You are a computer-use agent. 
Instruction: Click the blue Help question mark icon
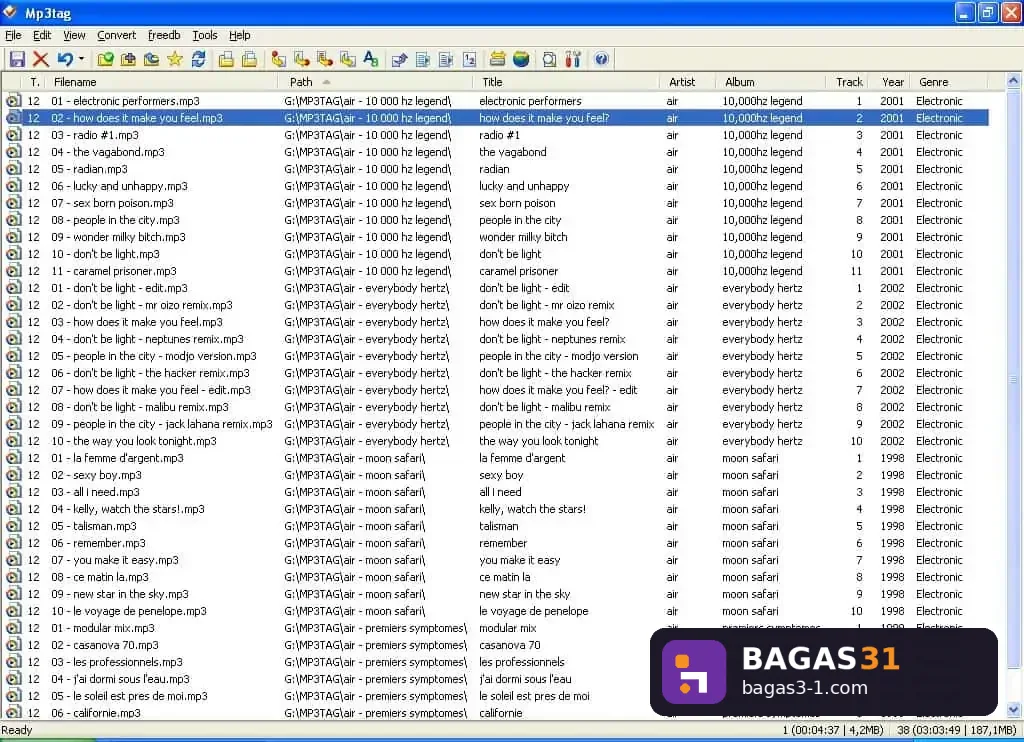point(601,59)
